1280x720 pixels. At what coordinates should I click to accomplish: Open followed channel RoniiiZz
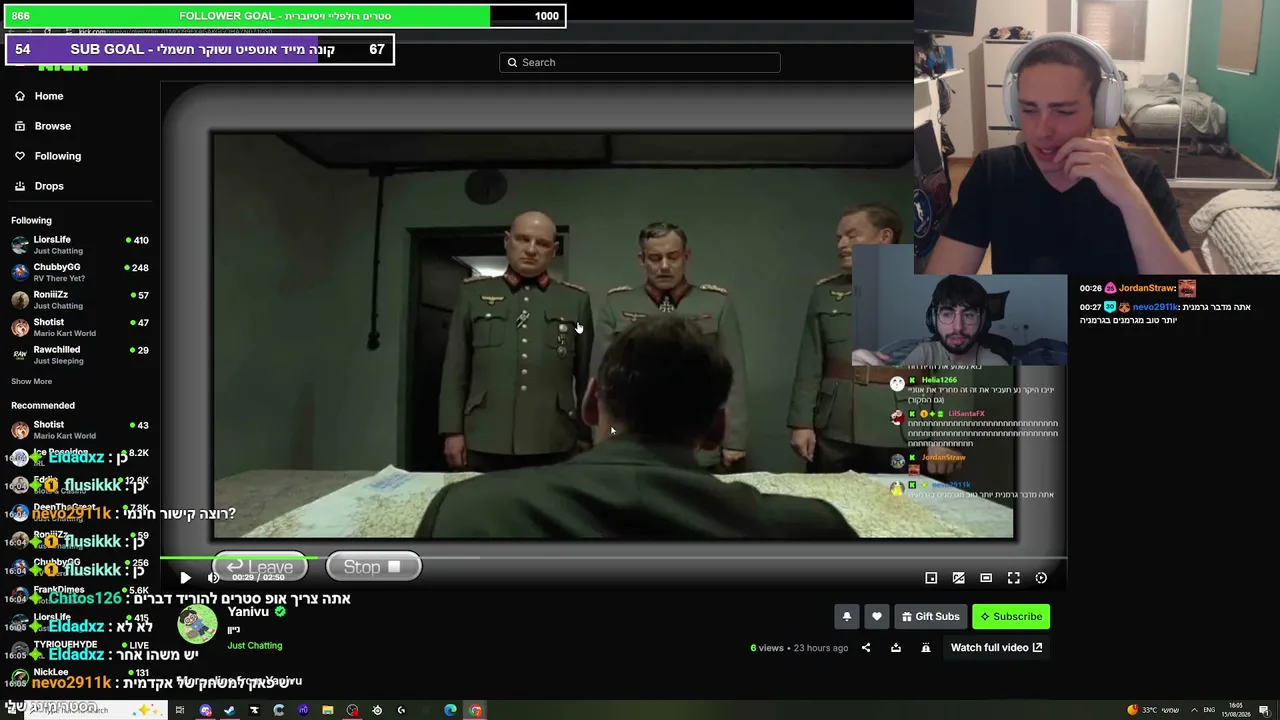tap(80, 300)
